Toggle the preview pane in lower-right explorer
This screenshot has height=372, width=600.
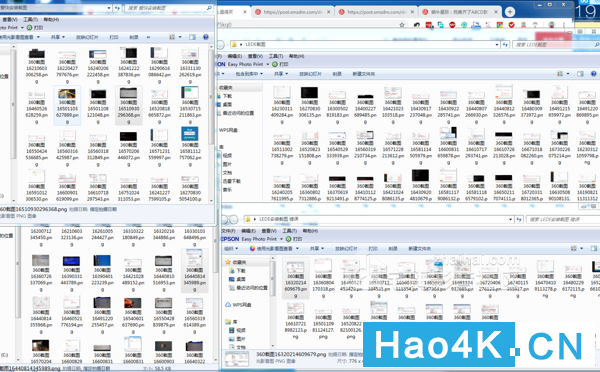coord(594,248)
